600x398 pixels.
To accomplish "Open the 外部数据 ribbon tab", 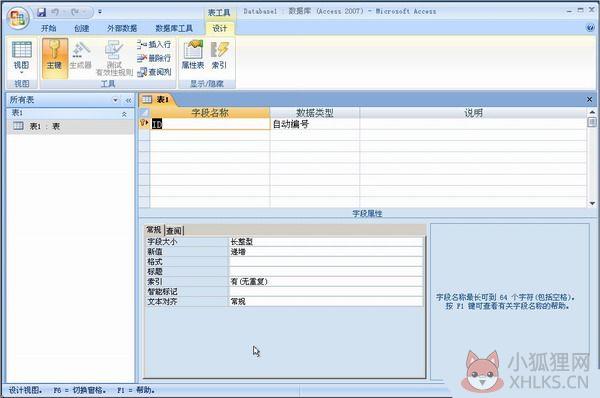I will 122,28.
